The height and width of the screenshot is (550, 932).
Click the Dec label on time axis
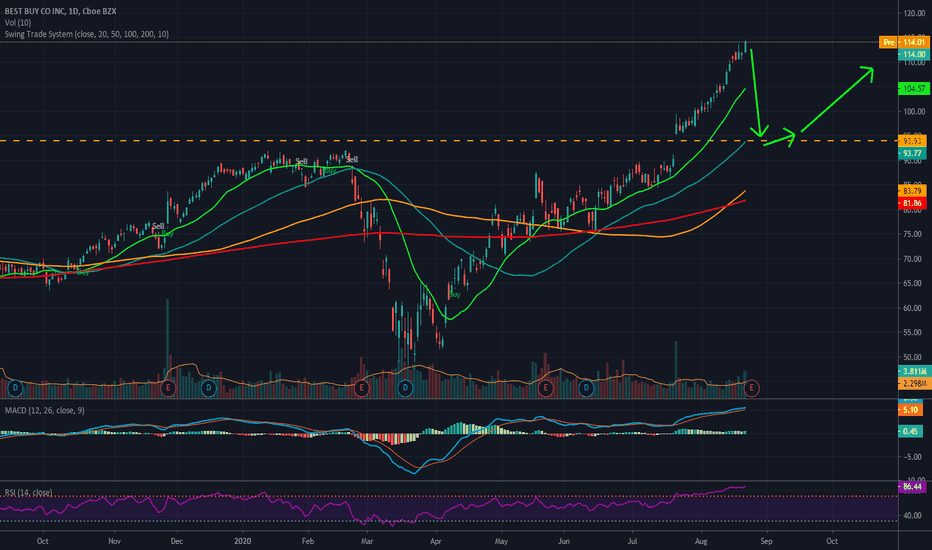[x=177, y=541]
